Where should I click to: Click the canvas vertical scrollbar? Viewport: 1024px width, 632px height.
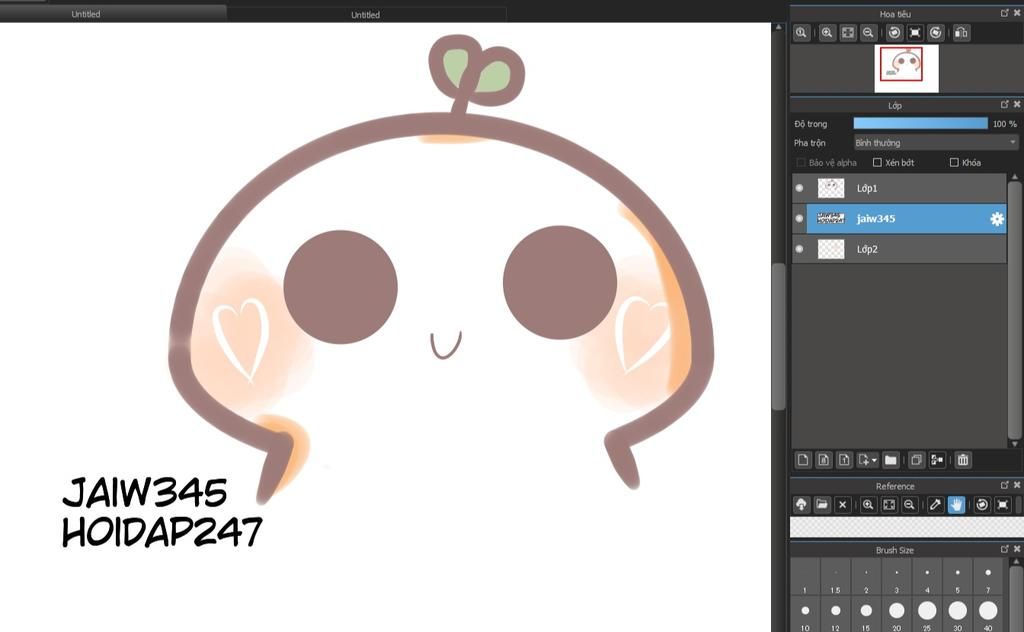pos(778,336)
